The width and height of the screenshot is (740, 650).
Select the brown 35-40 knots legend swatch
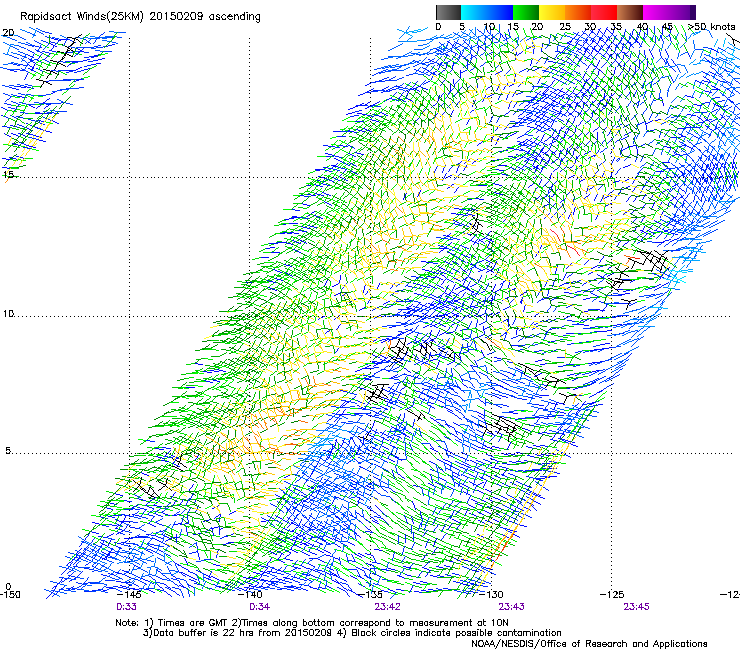tap(630, 12)
